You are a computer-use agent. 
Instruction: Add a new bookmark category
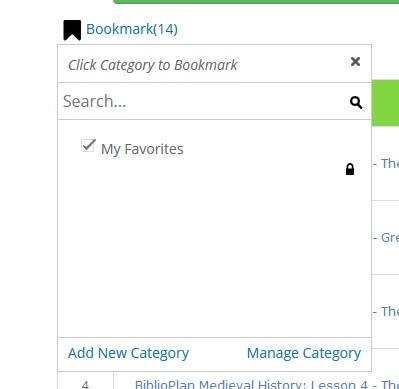pyautogui.click(x=128, y=353)
